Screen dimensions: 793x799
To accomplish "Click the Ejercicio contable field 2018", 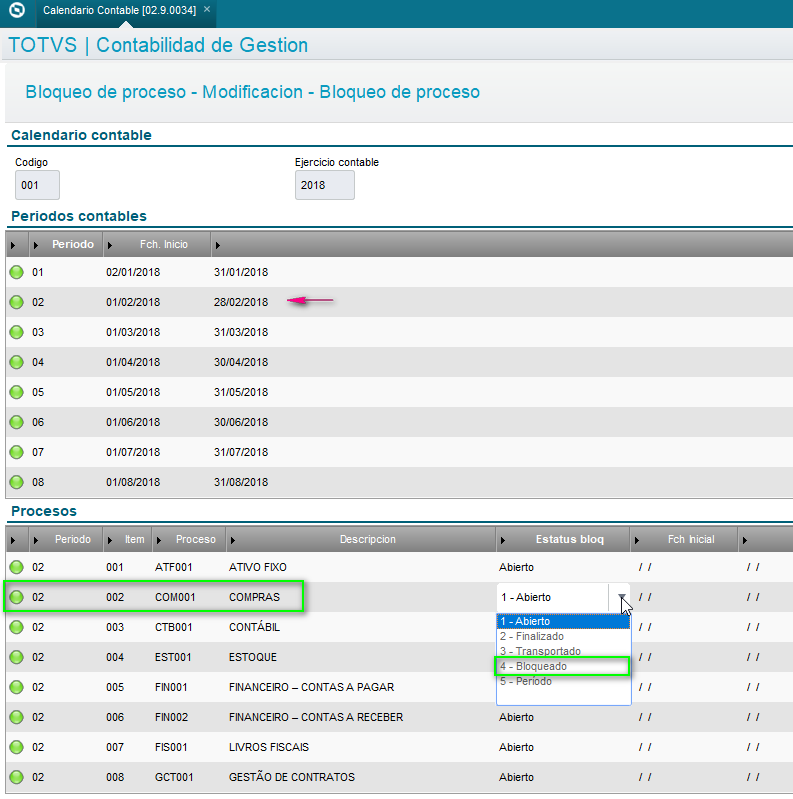I will [325, 185].
